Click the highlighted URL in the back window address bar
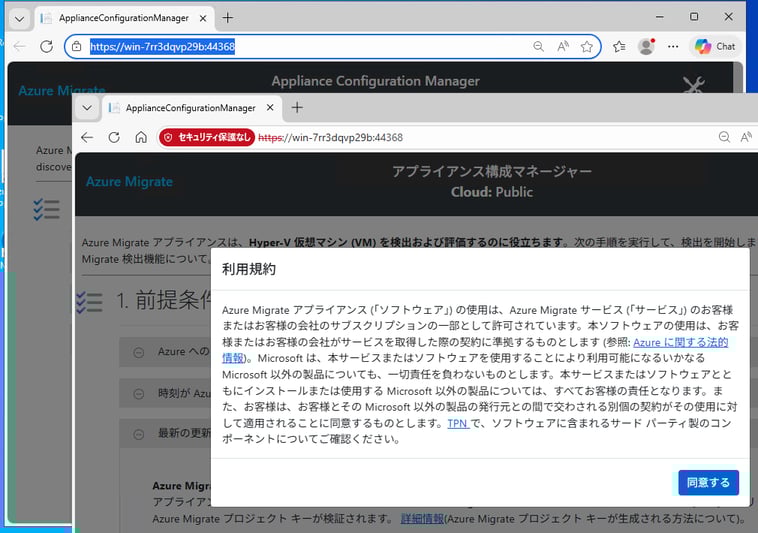758x533 pixels. (x=162, y=46)
